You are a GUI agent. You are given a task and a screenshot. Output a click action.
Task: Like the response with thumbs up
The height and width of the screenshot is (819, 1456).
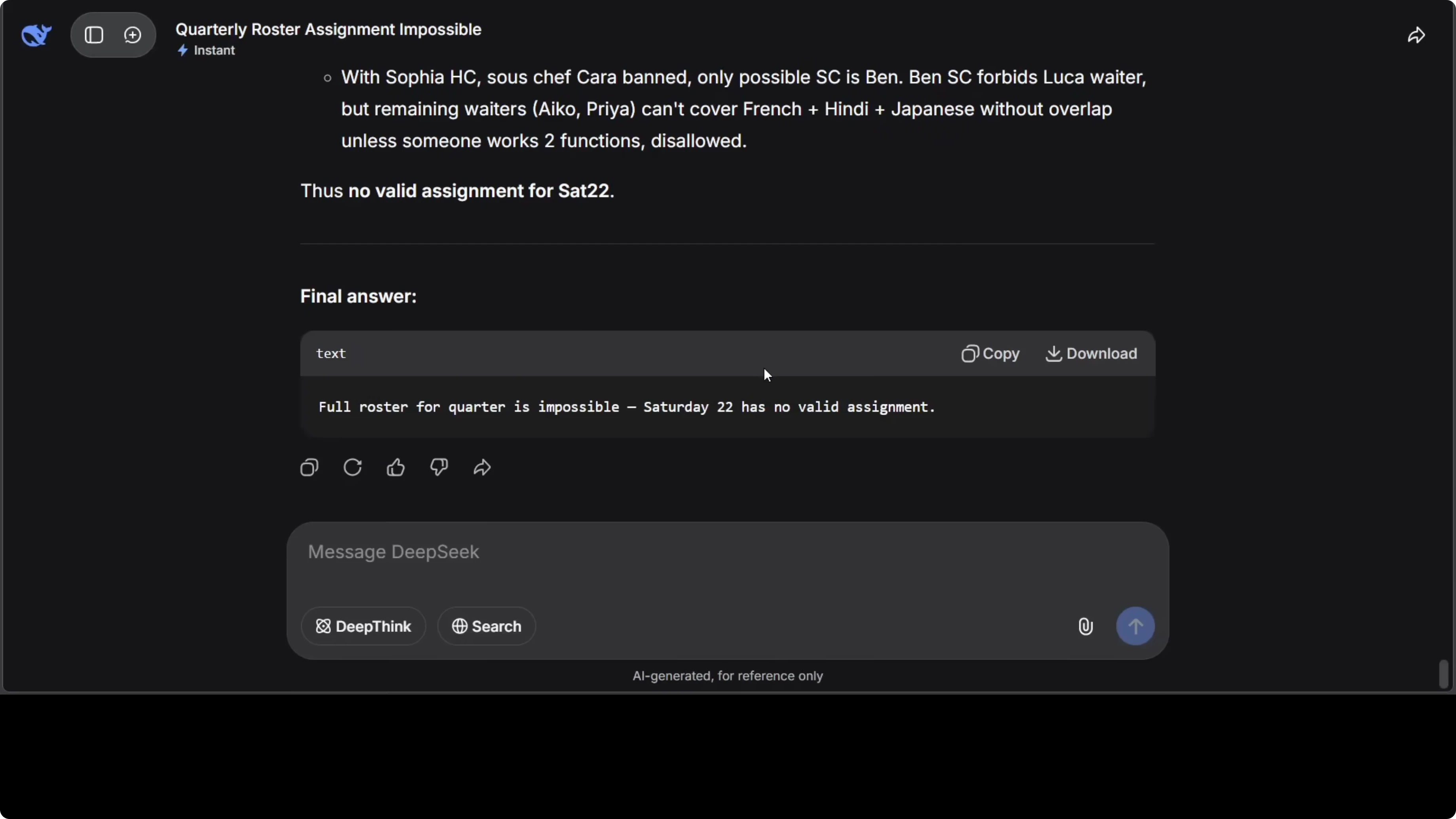coord(396,467)
